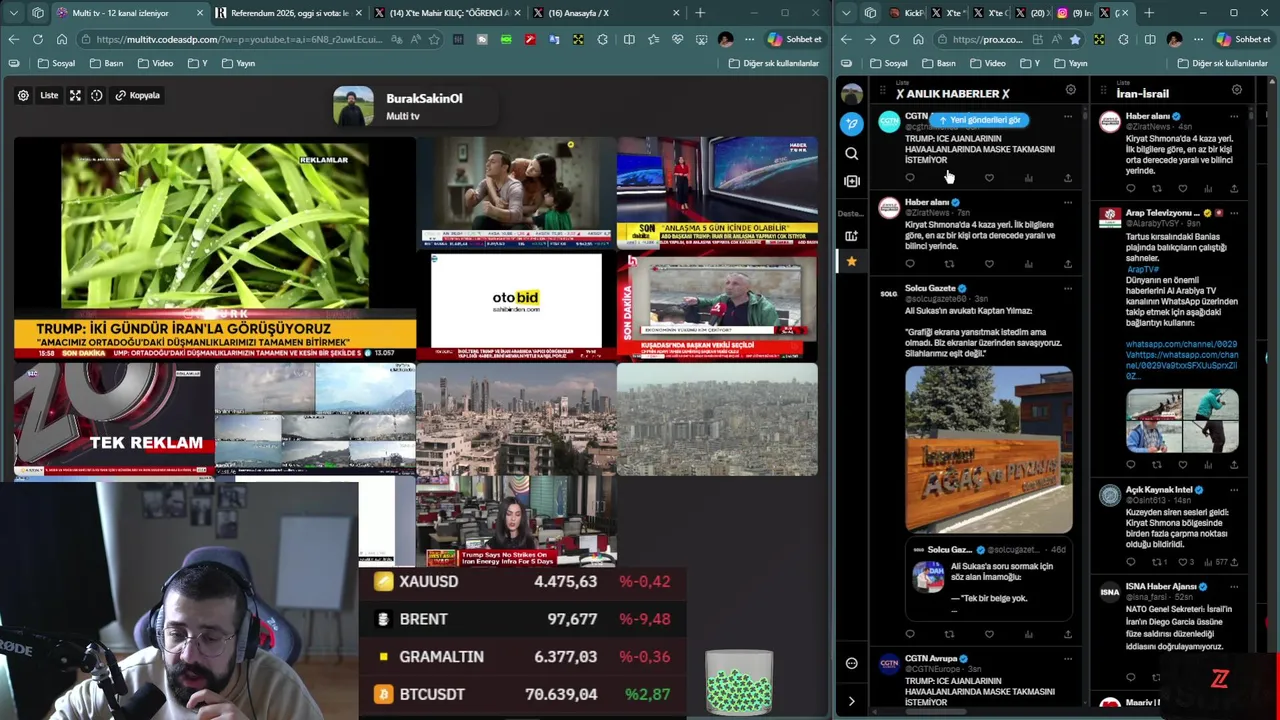Like the CGTN Trump ICE post

point(989,178)
